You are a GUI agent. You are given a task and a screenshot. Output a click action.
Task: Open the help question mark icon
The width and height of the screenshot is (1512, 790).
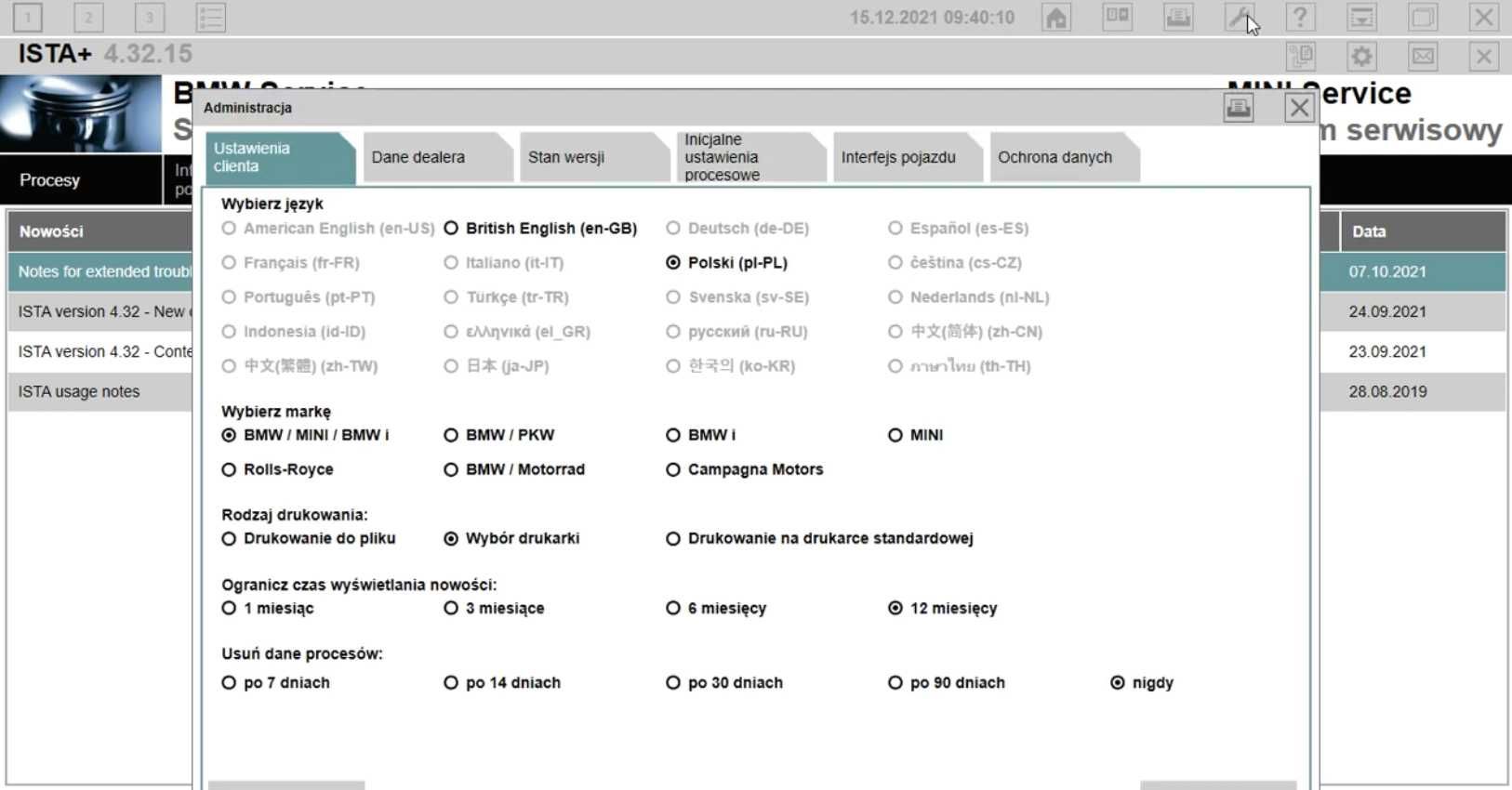[x=1300, y=17]
